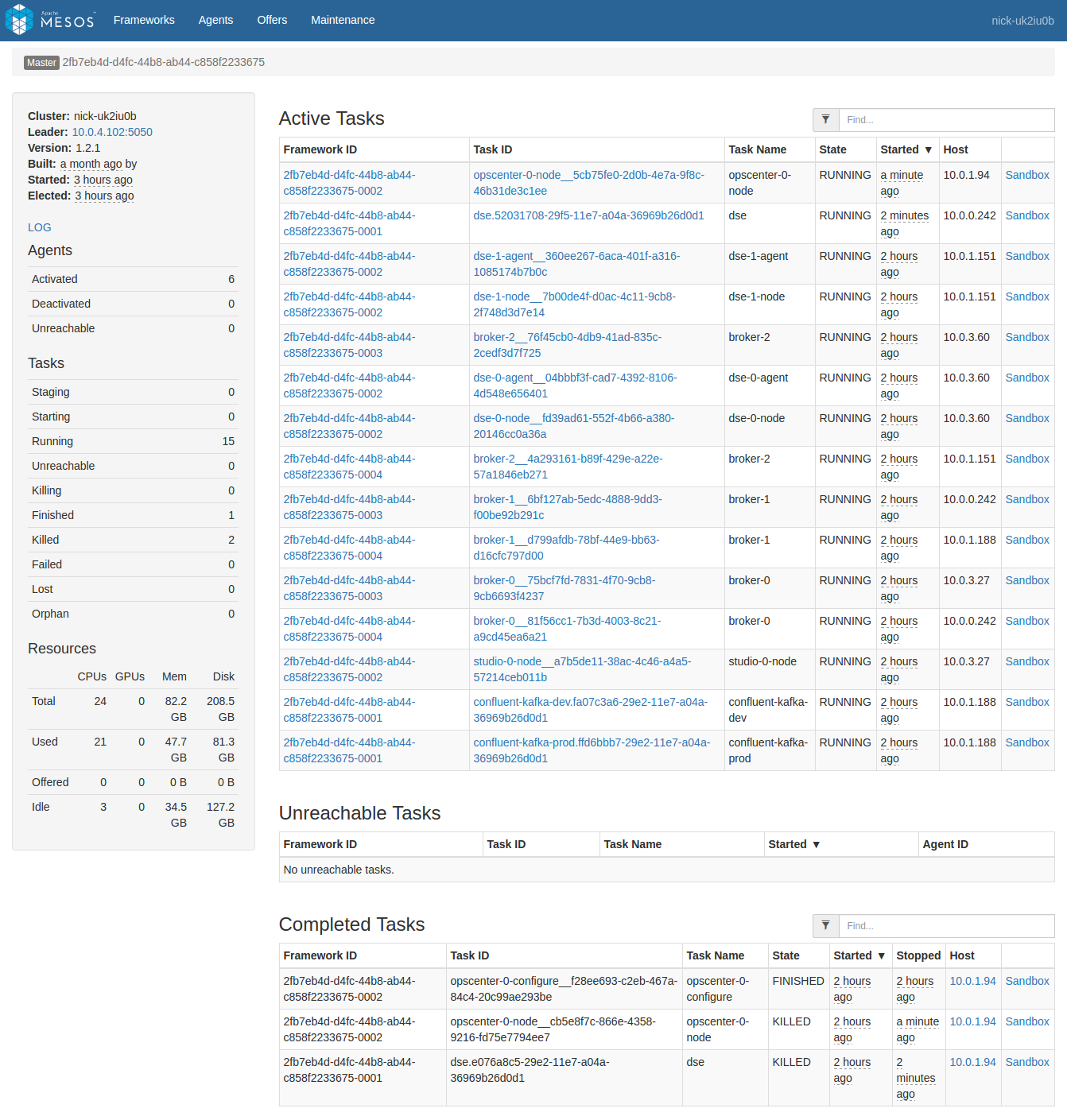Focus the Completed Tasks Find field
Viewport: 1067px width, 1120px height.
[946, 926]
